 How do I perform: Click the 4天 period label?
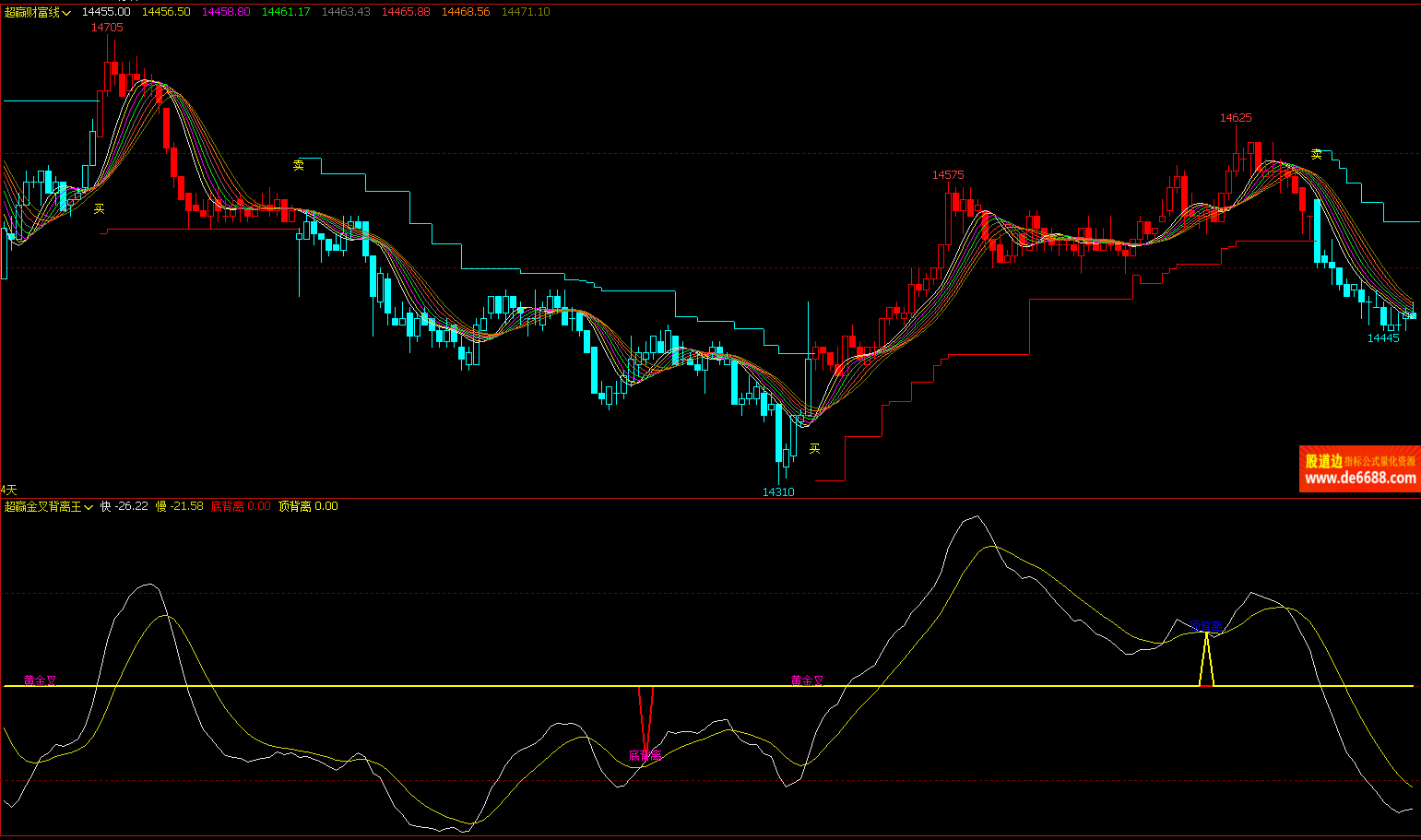coord(9,490)
